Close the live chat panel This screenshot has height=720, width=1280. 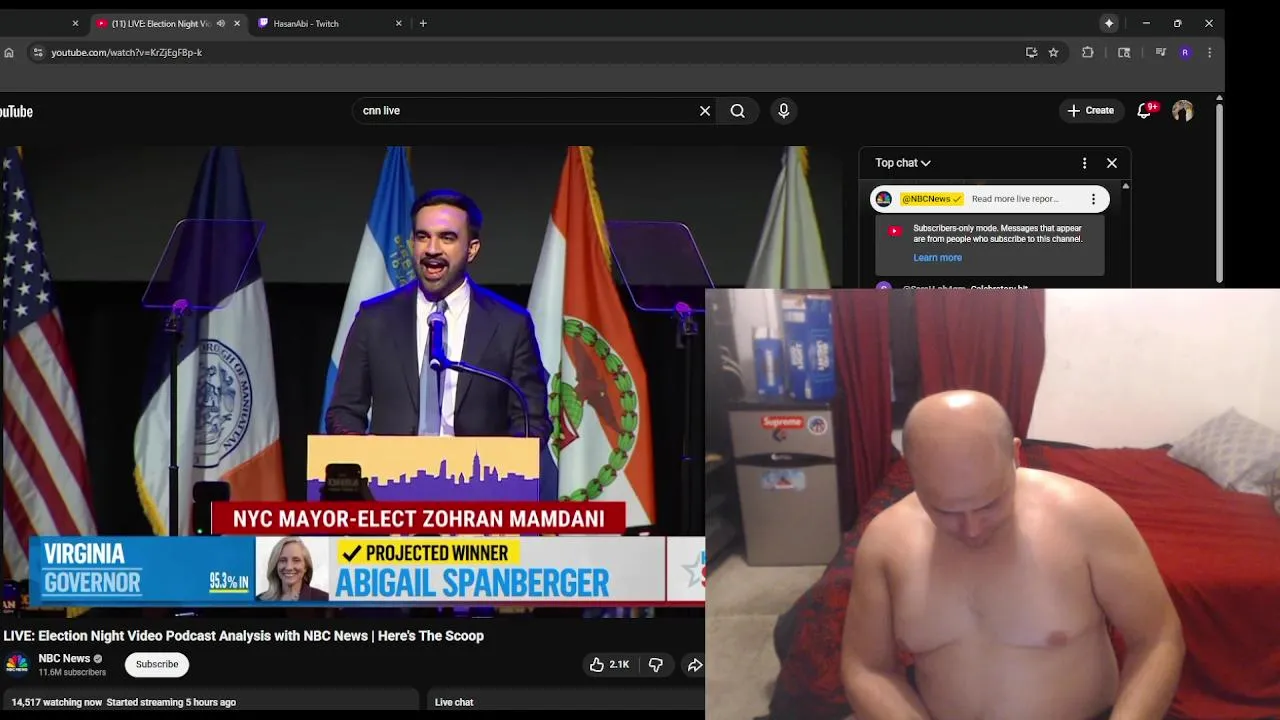coord(1112,163)
